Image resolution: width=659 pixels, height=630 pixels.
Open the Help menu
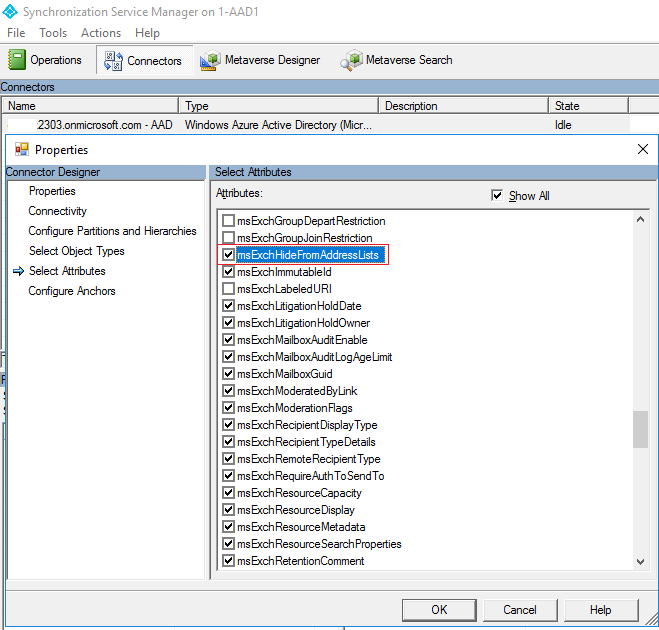click(147, 33)
